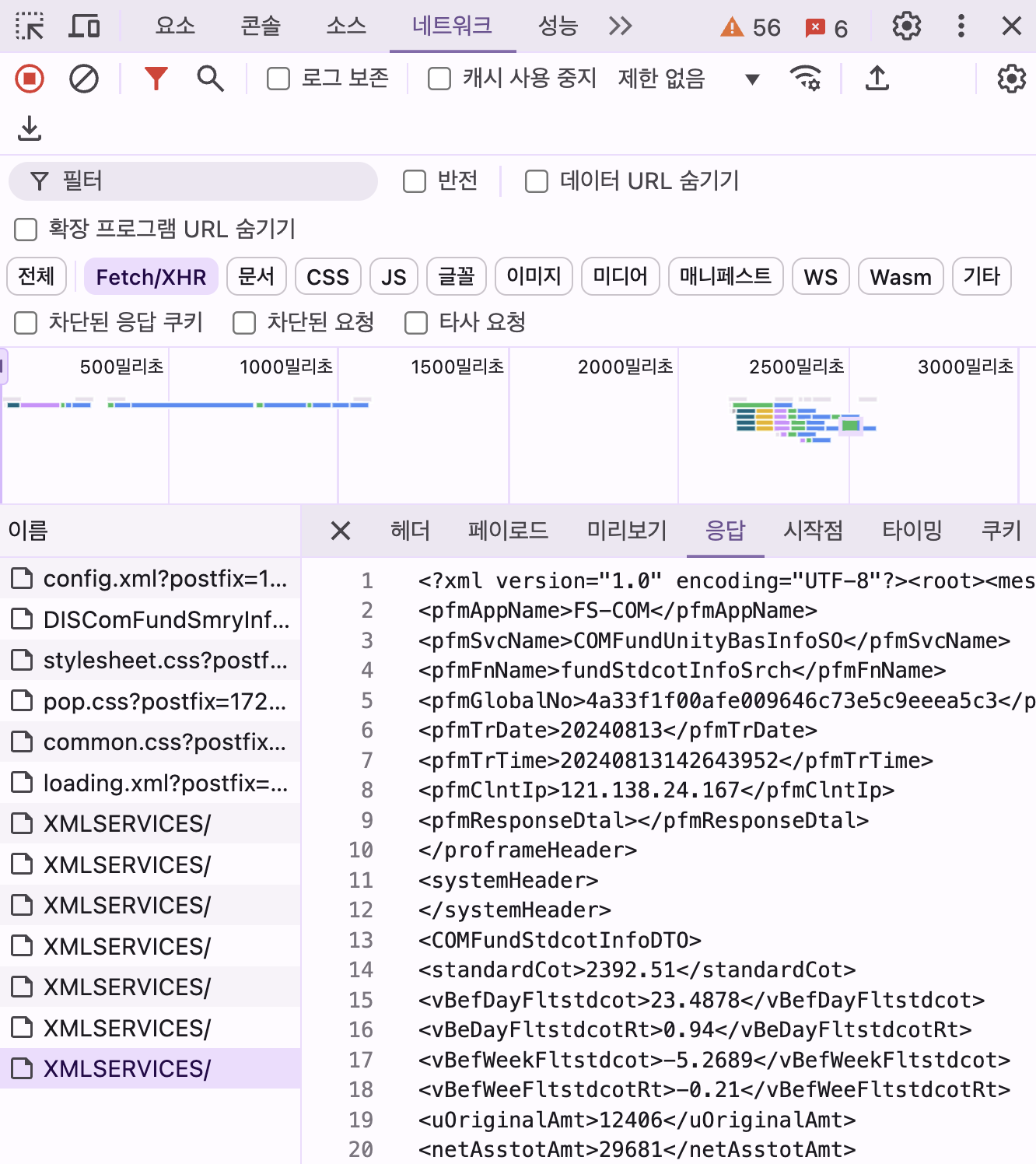
Task: Stop recording network log
Action: click(30, 79)
